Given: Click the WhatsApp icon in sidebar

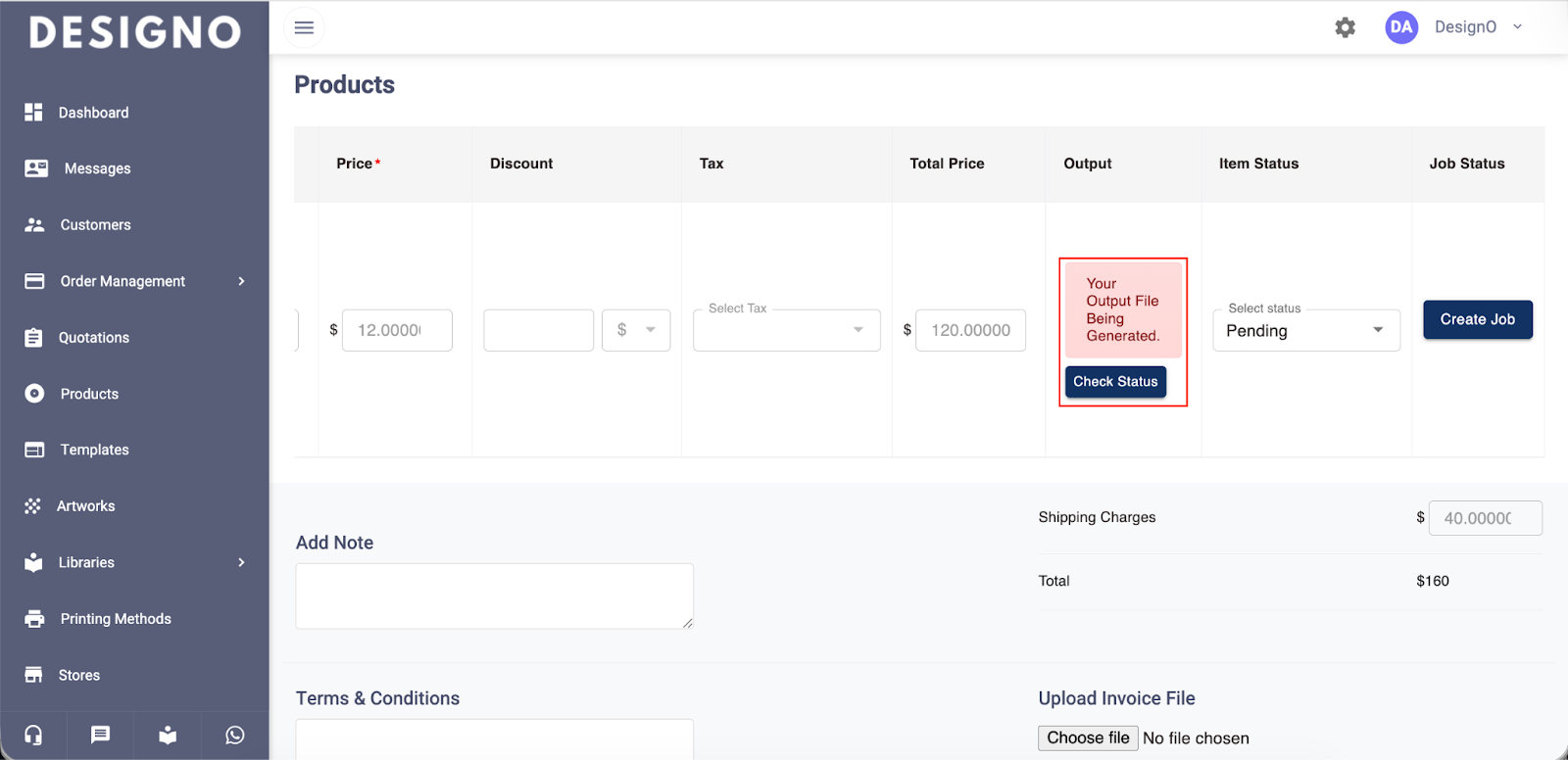Looking at the screenshot, I should 235,735.
